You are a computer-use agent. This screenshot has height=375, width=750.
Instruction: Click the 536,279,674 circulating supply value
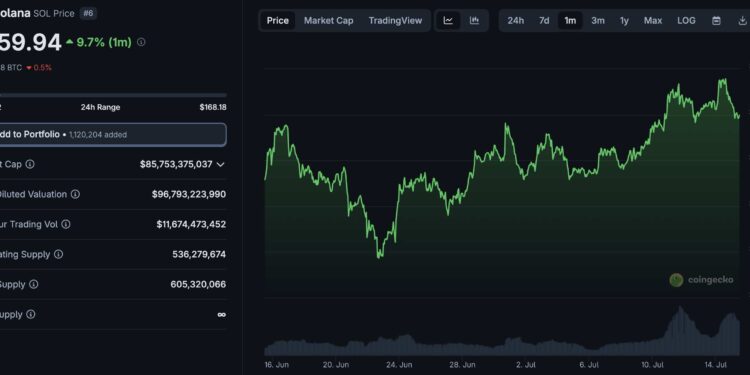(x=199, y=254)
